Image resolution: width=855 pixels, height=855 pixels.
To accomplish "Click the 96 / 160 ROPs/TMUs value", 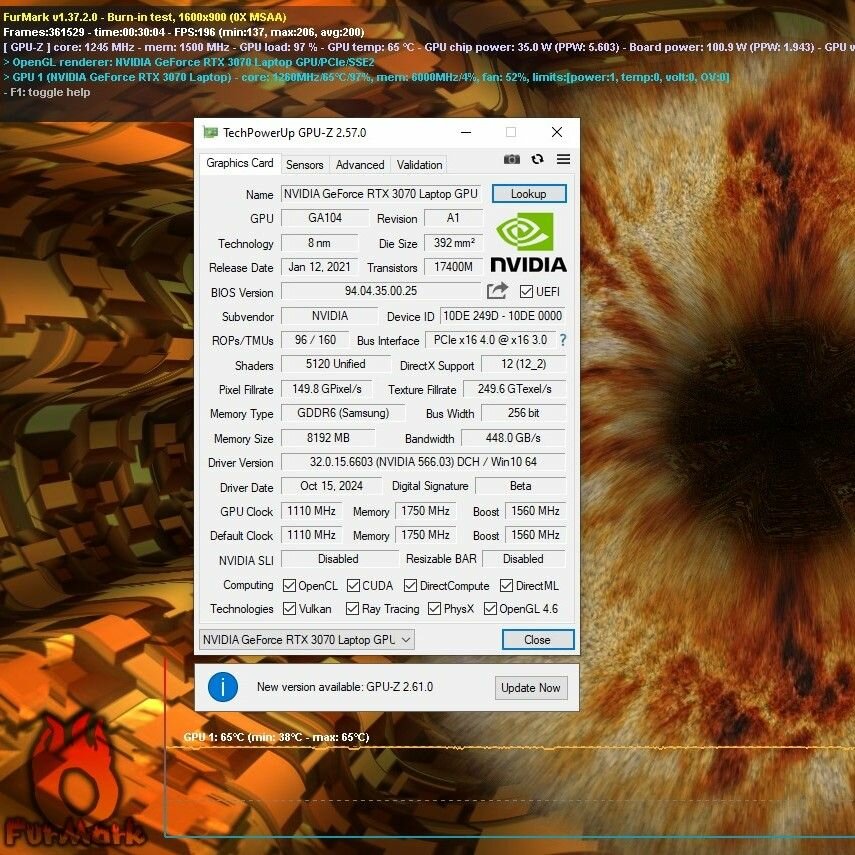I will click(315, 340).
